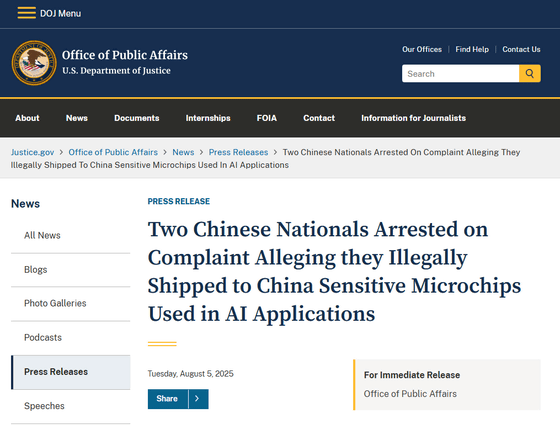The width and height of the screenshot is (560, 429).
Task: Expand the Share button arrow chevron
Action: [198, 399]
